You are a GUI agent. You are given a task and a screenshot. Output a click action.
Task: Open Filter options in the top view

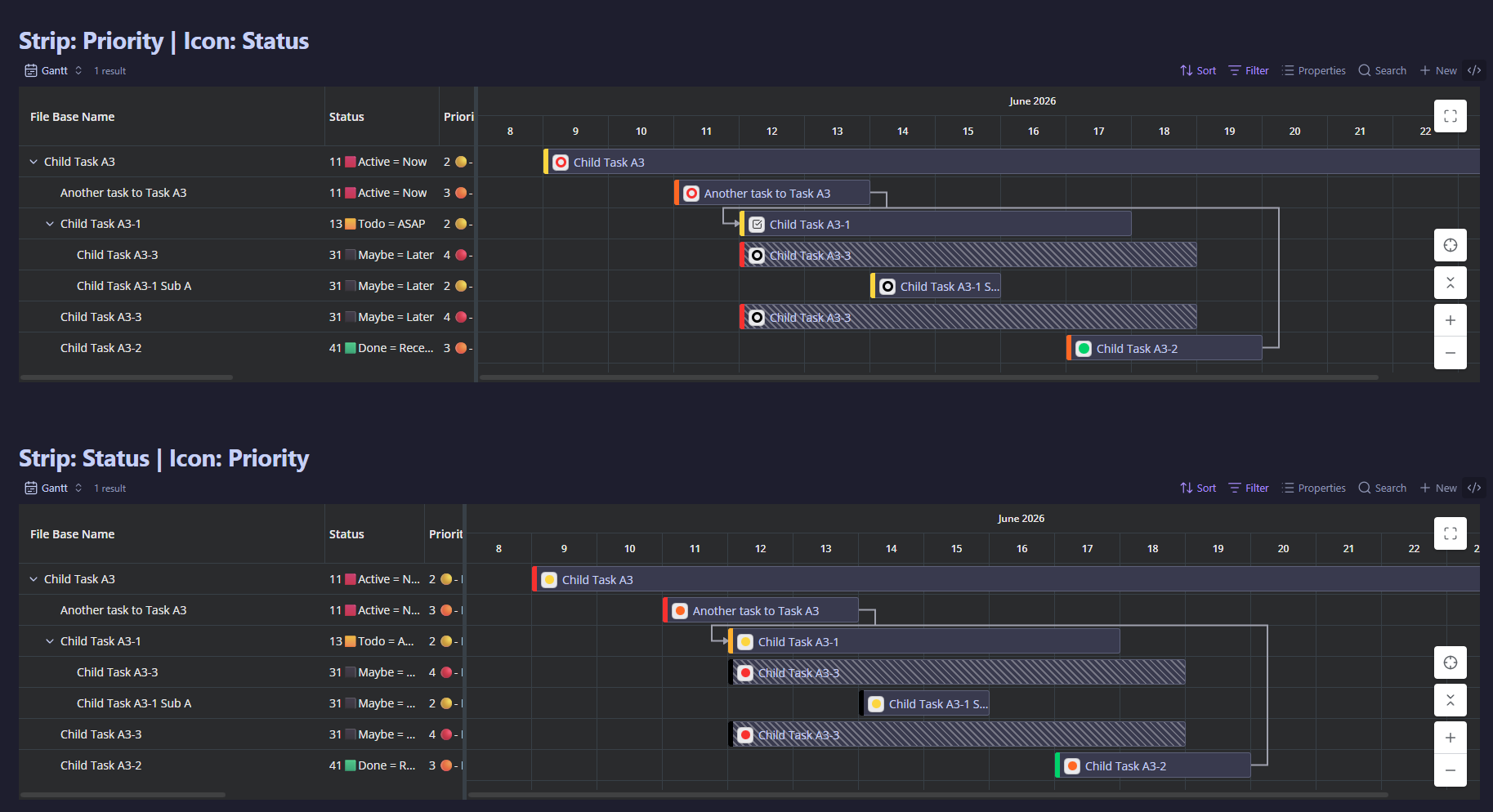1249,70
